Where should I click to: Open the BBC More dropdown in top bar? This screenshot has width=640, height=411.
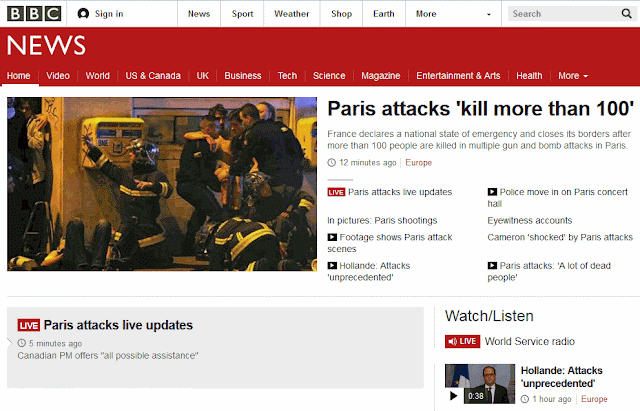click(x=453, y=14)
